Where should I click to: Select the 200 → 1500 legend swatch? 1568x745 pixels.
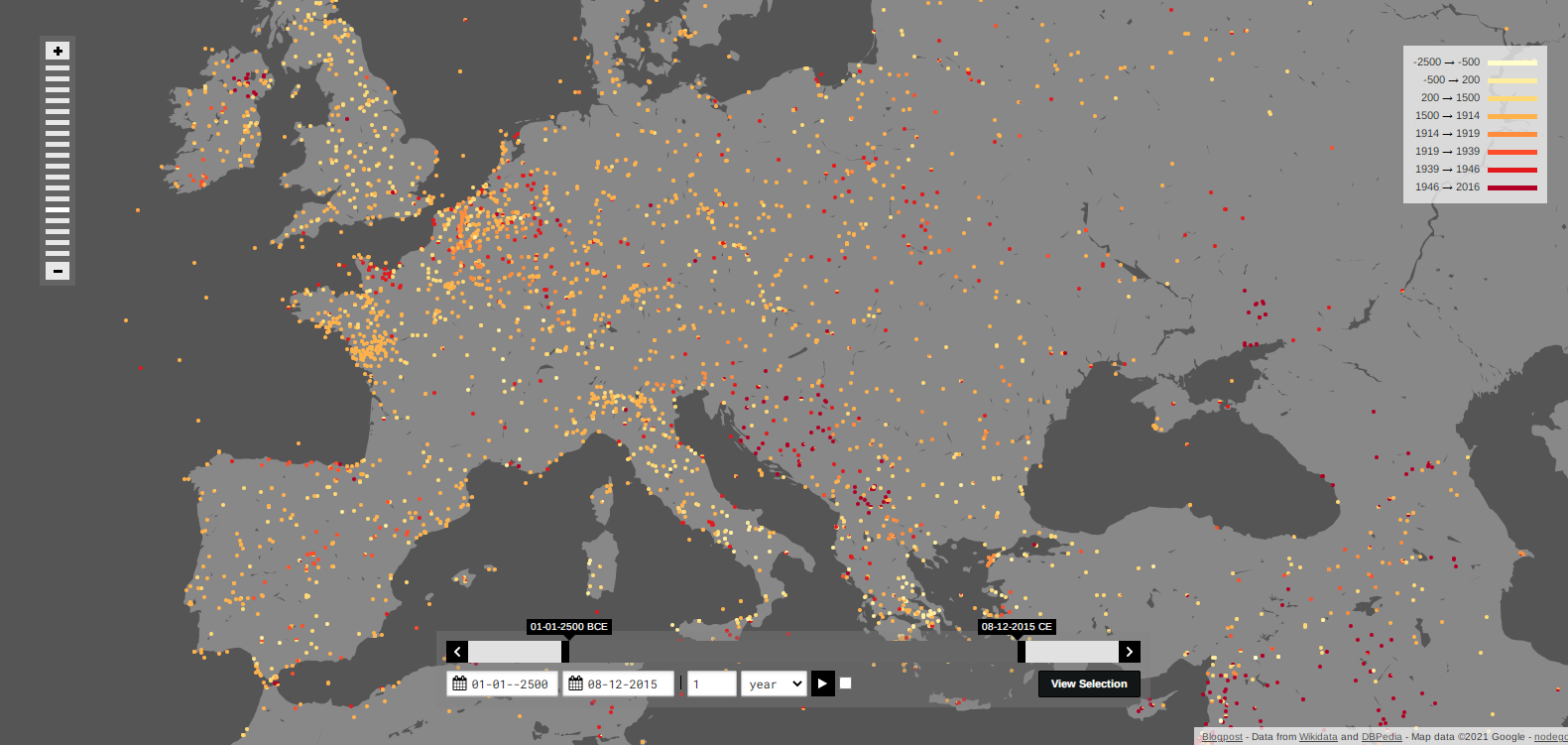tap(1512, 98)
